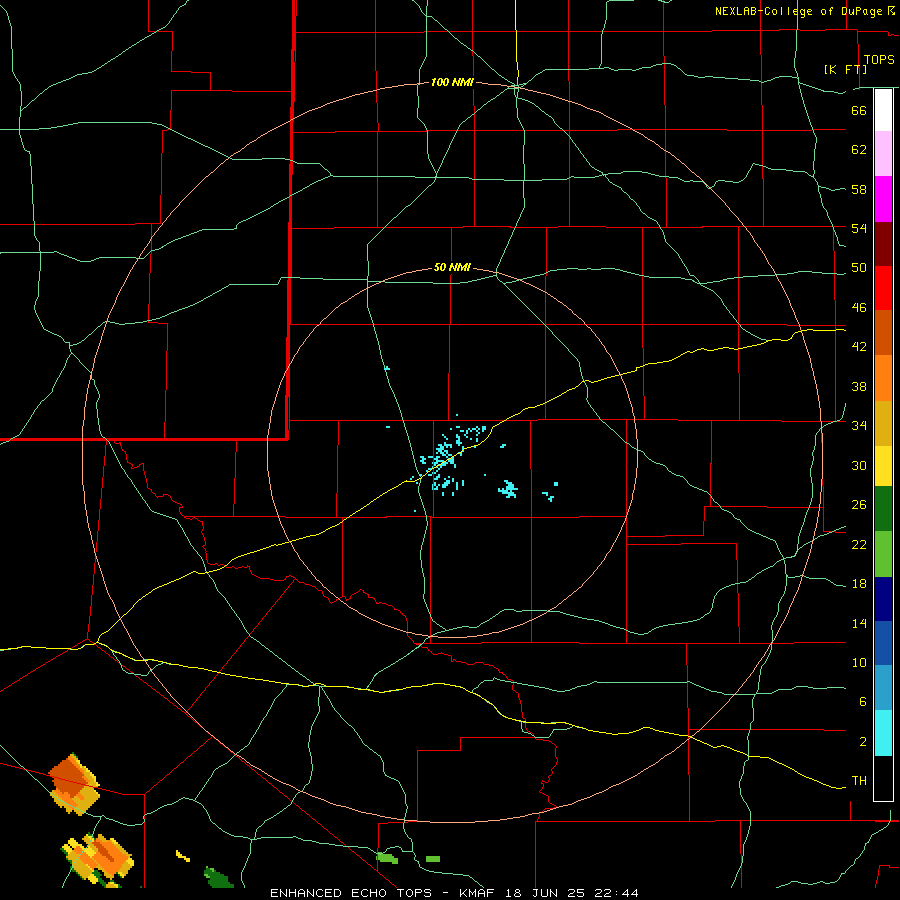This screenshot has width=900, height=900.
Task: Click the black TH threshold legend swatch
Action: coord(883,778)
